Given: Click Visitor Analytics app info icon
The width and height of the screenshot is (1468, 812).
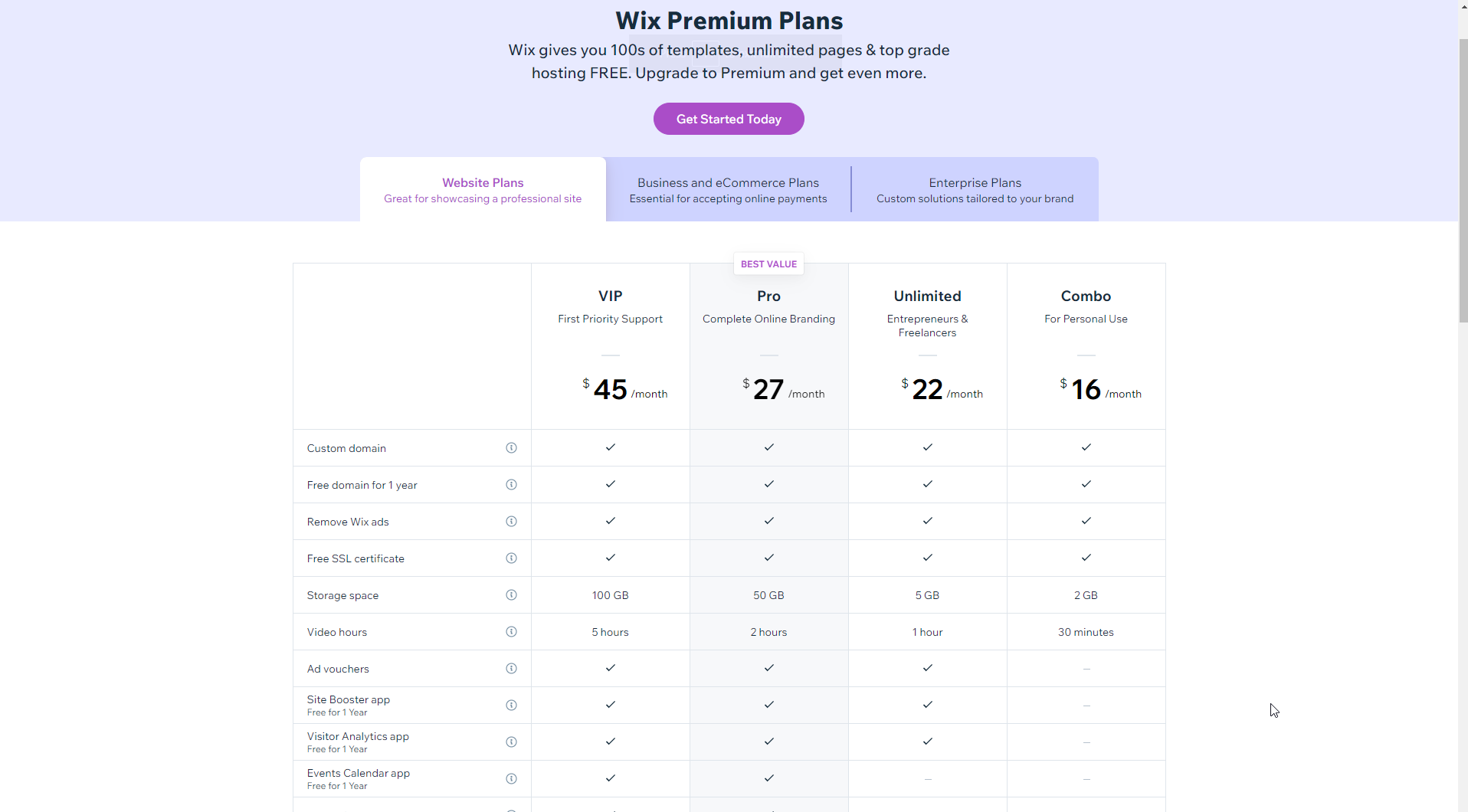Looking at the screenshot, I should click(511, 742).
